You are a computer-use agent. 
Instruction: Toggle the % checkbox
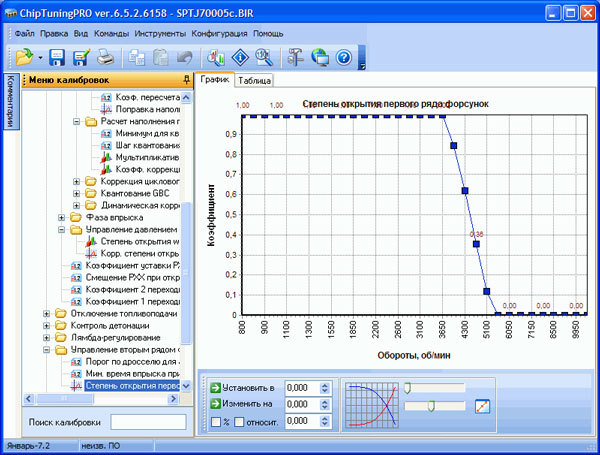pos(217,423)
